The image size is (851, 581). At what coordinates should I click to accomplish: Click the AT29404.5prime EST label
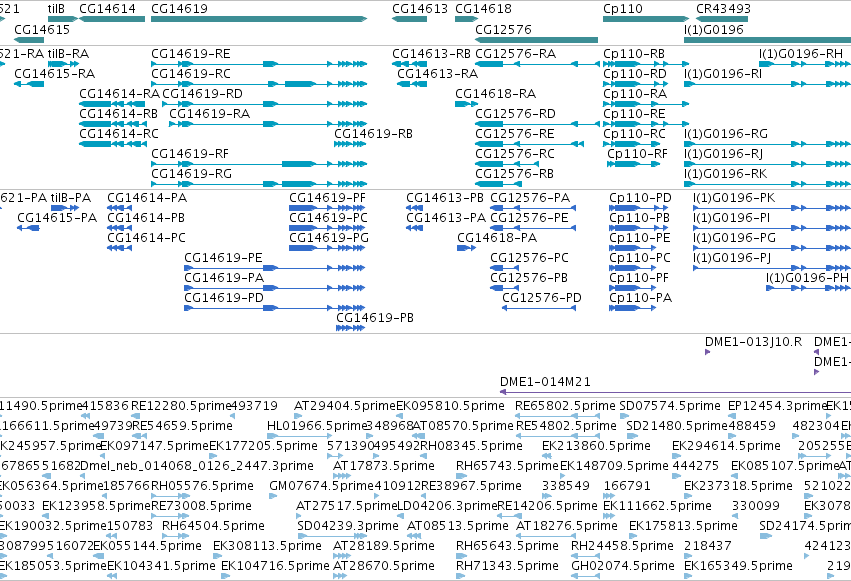click(345, 406)
